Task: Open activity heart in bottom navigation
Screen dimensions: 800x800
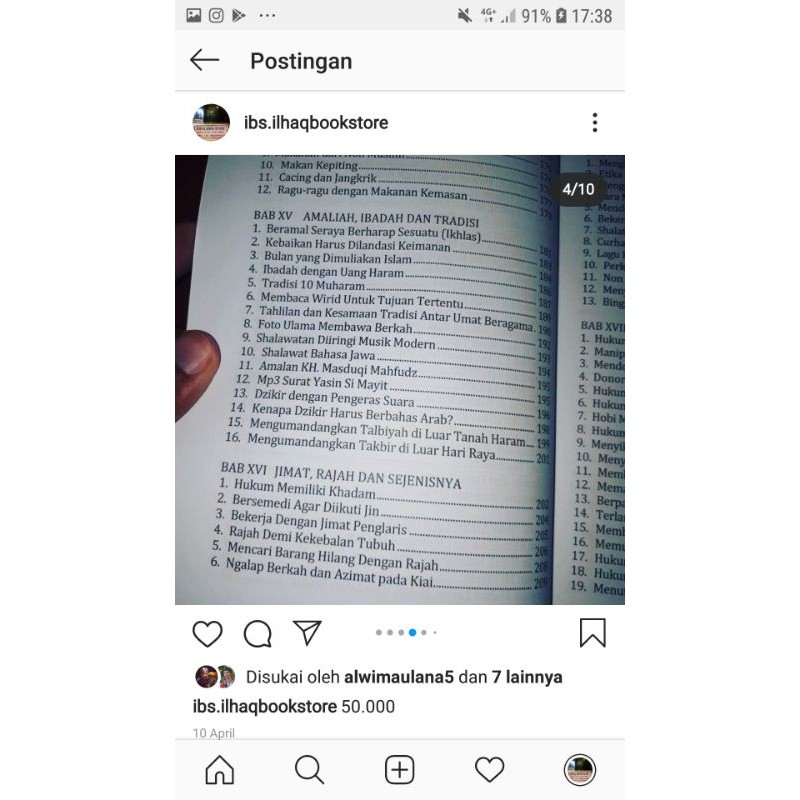Action: (489, 769)
